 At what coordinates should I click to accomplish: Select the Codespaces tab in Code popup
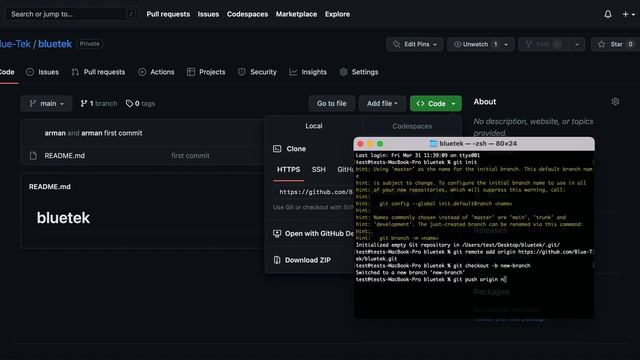tap(412, 126)
